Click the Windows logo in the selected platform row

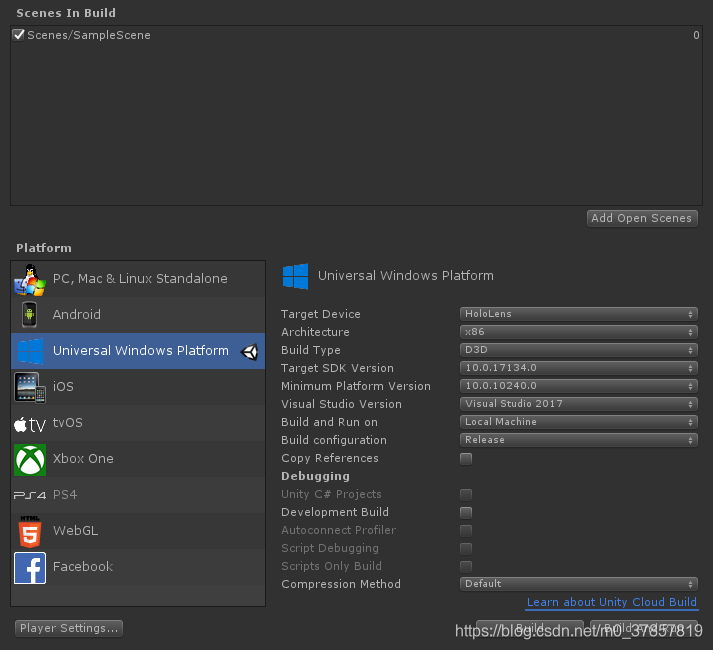click(30, 351)
